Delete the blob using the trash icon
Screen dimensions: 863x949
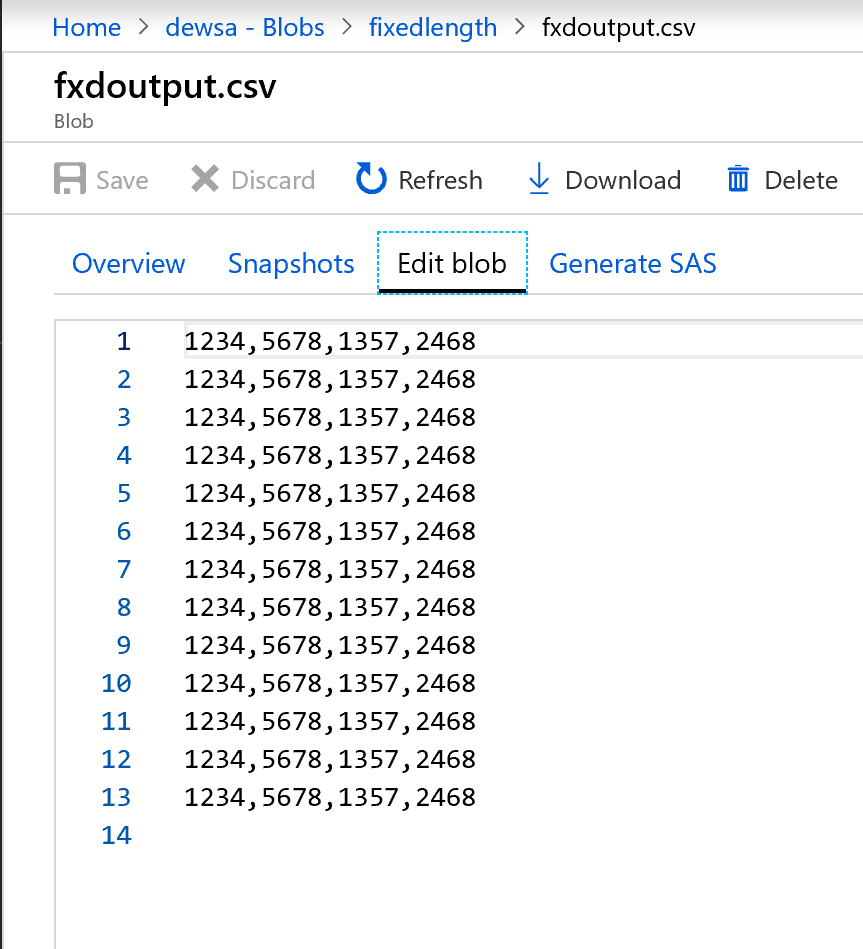pos(738,179)
